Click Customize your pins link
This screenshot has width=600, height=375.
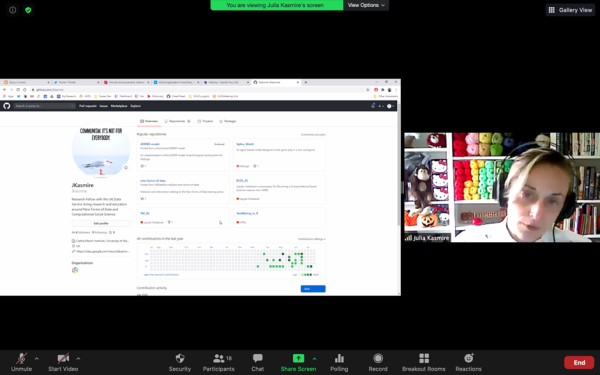pyautogui.click(x=313, y=135)
